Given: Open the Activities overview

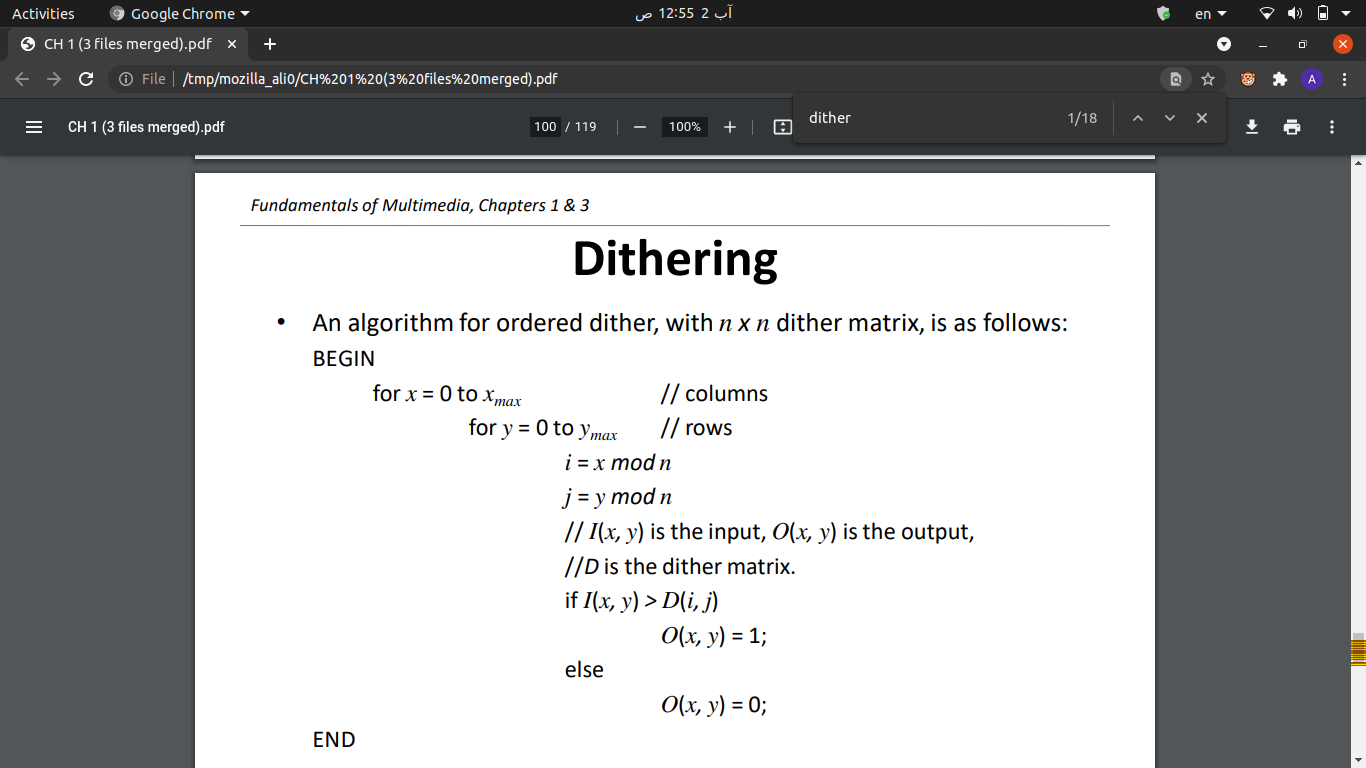Looking at the screenshot, I should [x=43, y=14].
